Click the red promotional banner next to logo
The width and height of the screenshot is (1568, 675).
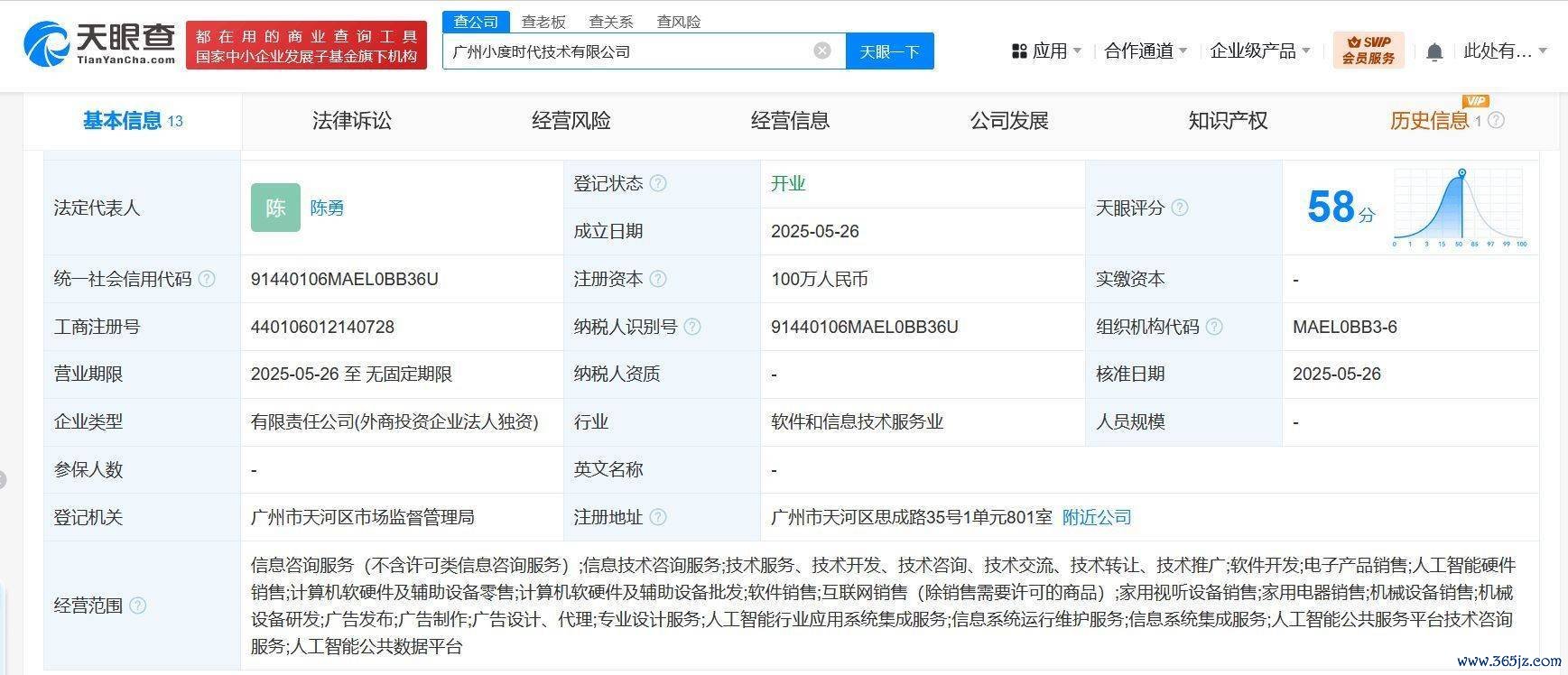[x=307, y=45]
